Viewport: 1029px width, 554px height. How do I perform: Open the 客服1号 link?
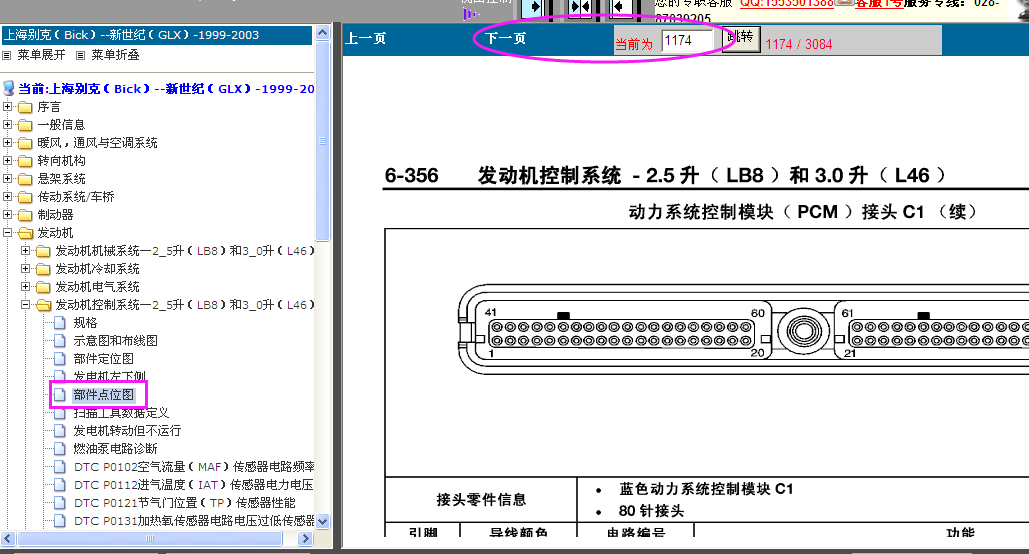coord(879,3)
